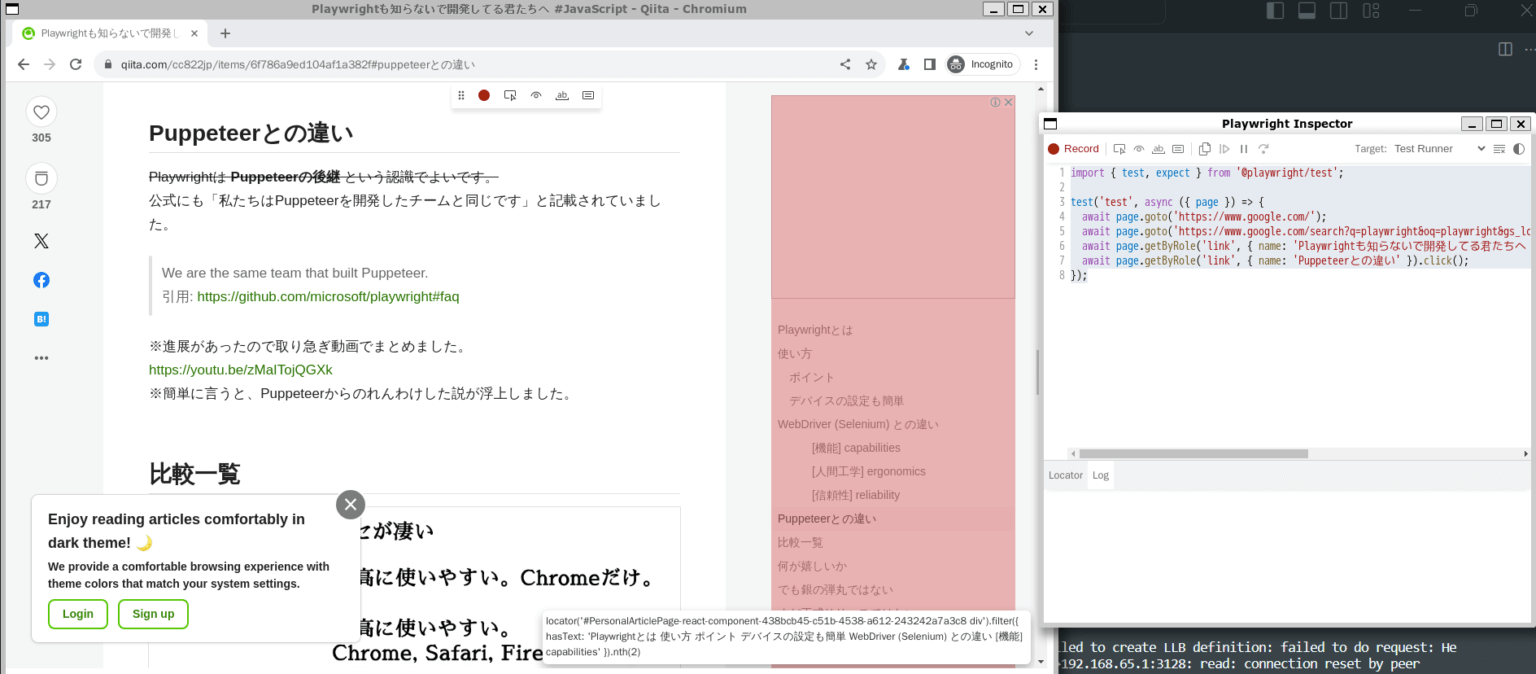Click 'デバイスの設定も簡単' contents entry
The height and width of the screenshot is (674, 1536).
pos(846,400)
